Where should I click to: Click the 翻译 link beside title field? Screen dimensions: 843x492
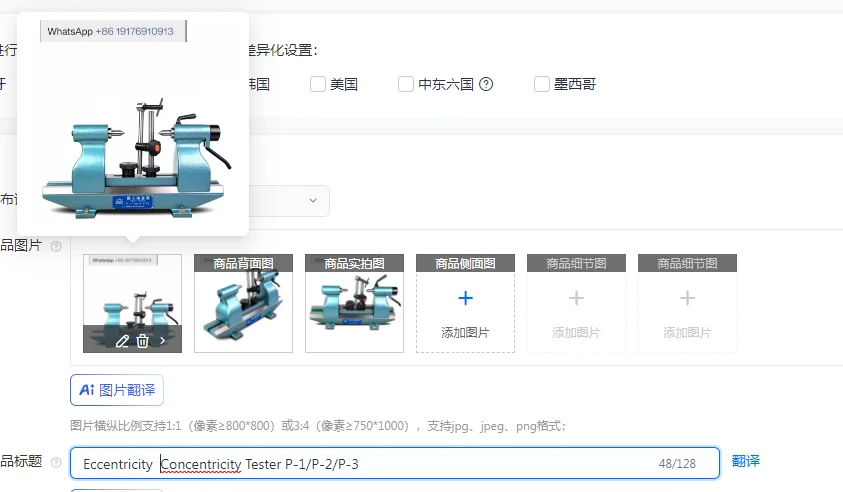click(x=746, y=461)
